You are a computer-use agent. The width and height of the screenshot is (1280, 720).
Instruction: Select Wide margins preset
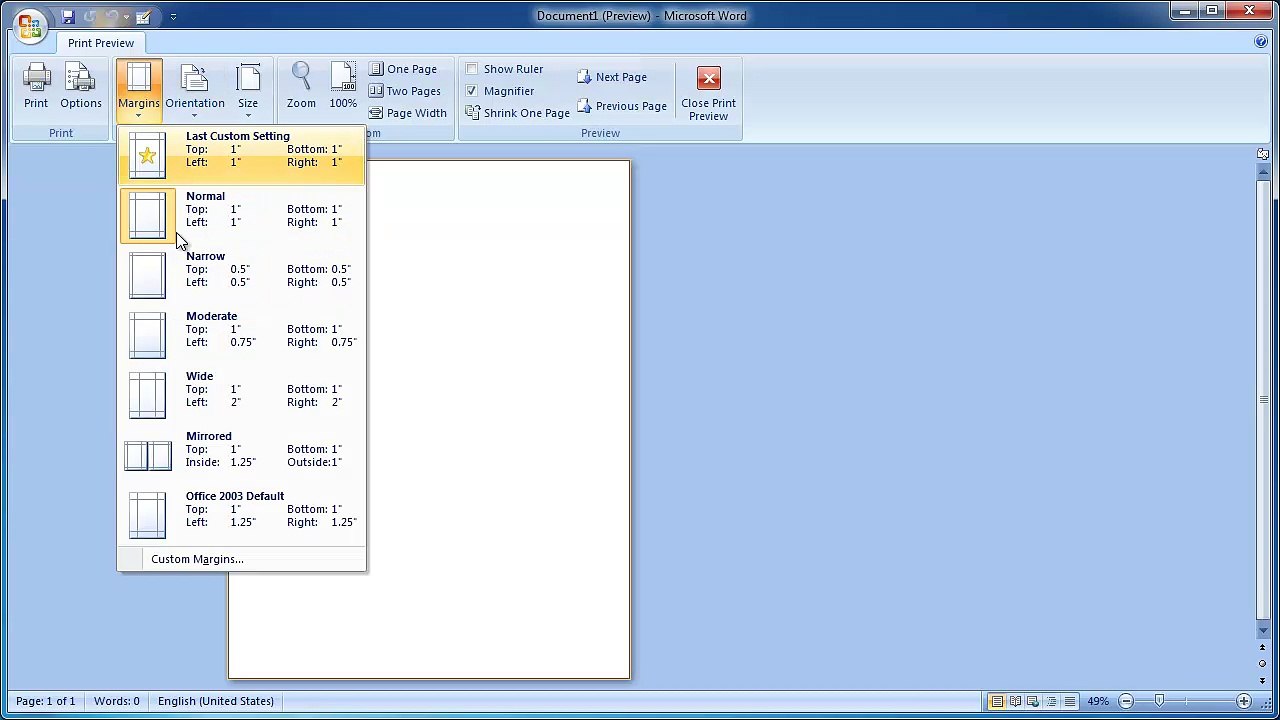[x=242, y=395]
